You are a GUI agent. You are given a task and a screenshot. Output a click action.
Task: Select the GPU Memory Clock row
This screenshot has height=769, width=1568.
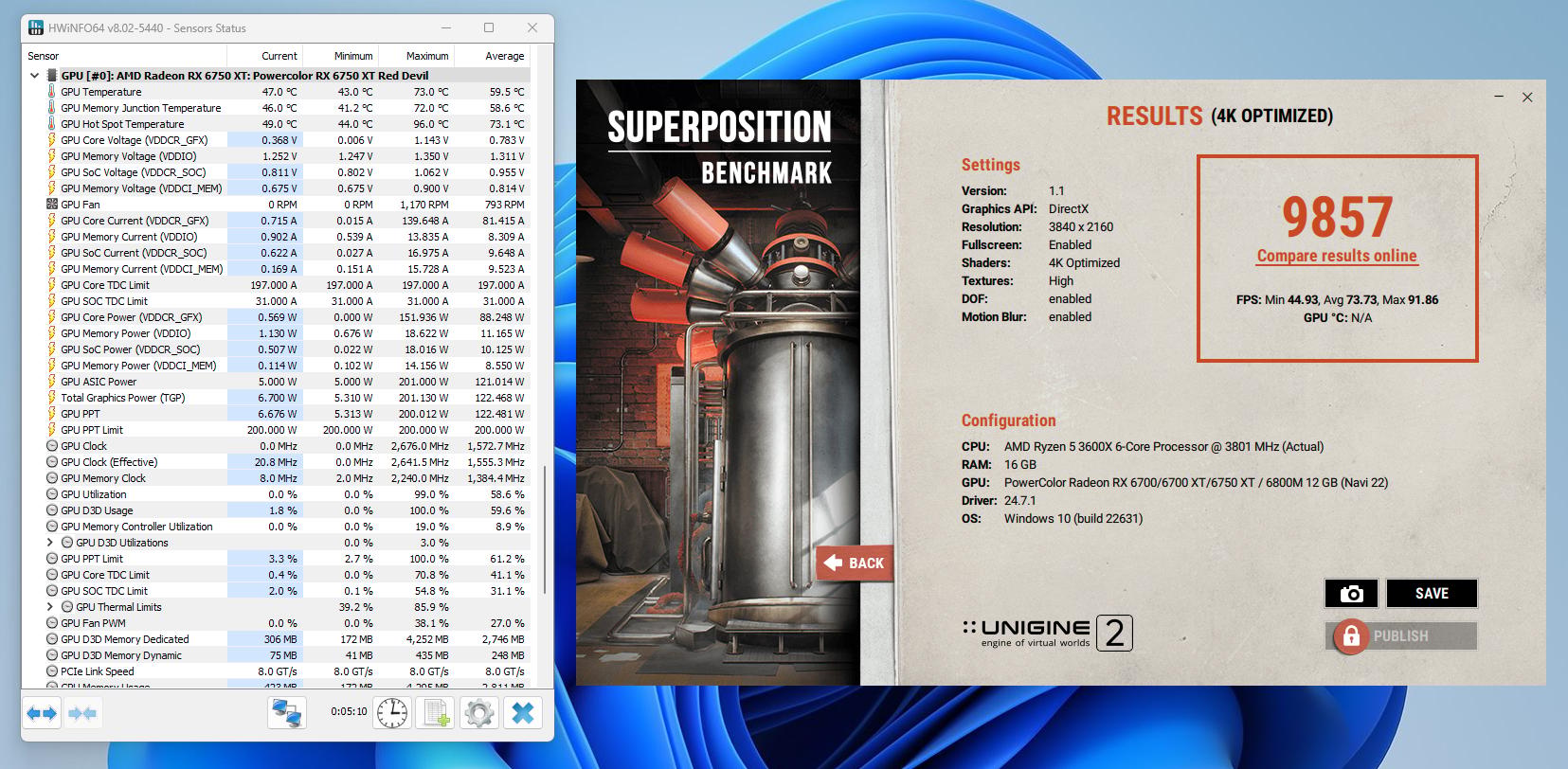[x=277, y=478]
